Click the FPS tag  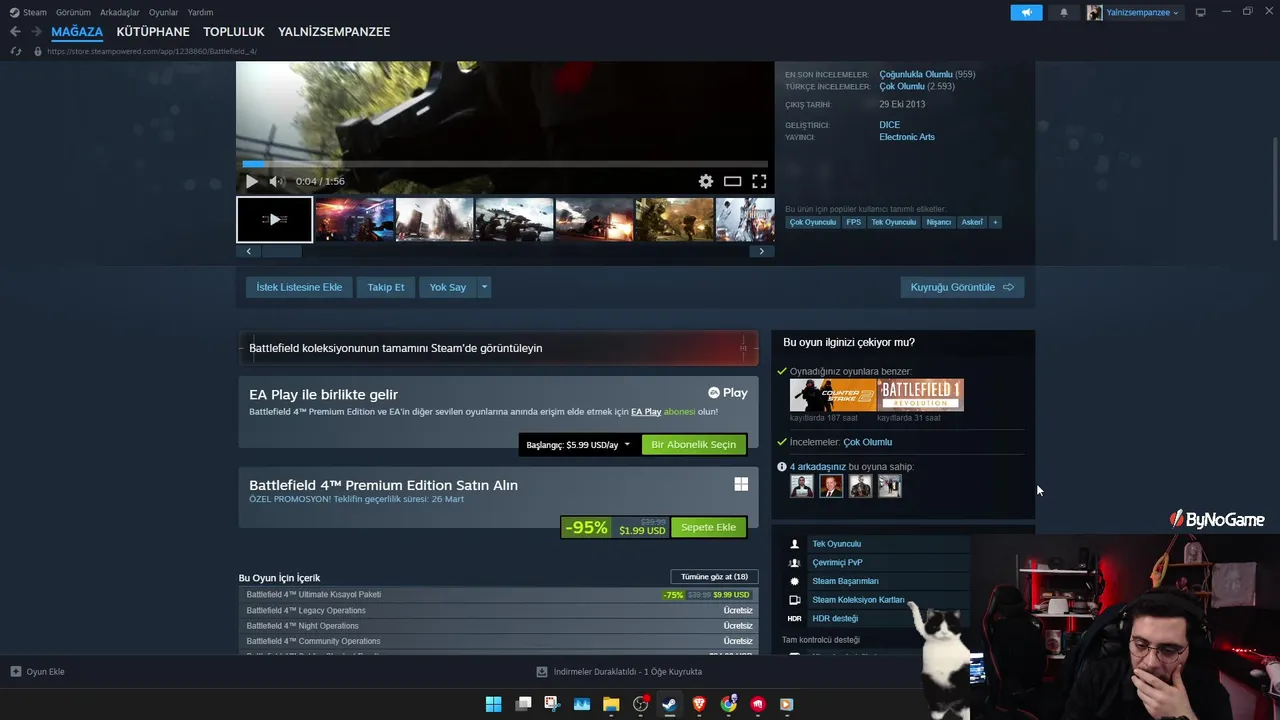pyautogui.click(x=853, y=222)
